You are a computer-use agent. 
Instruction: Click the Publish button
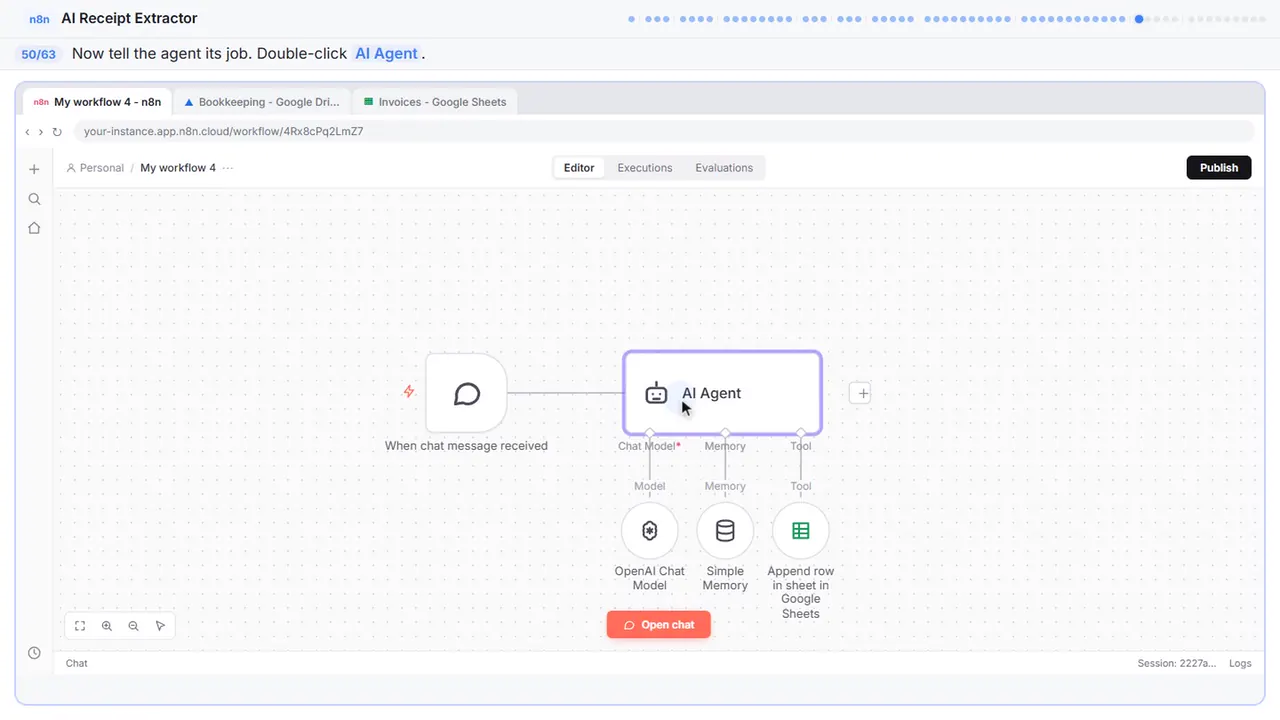click(1219, 168)
